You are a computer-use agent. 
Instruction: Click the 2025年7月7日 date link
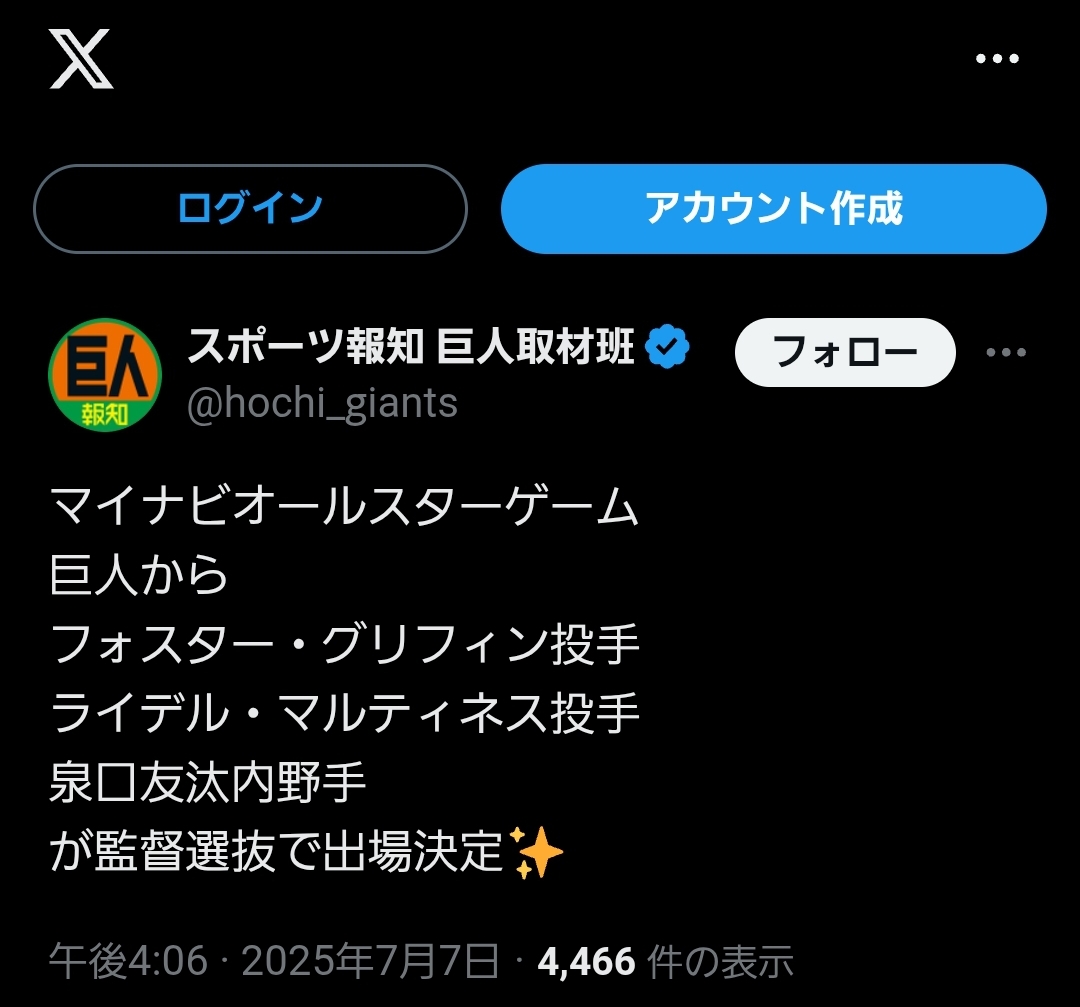point(371,960)
